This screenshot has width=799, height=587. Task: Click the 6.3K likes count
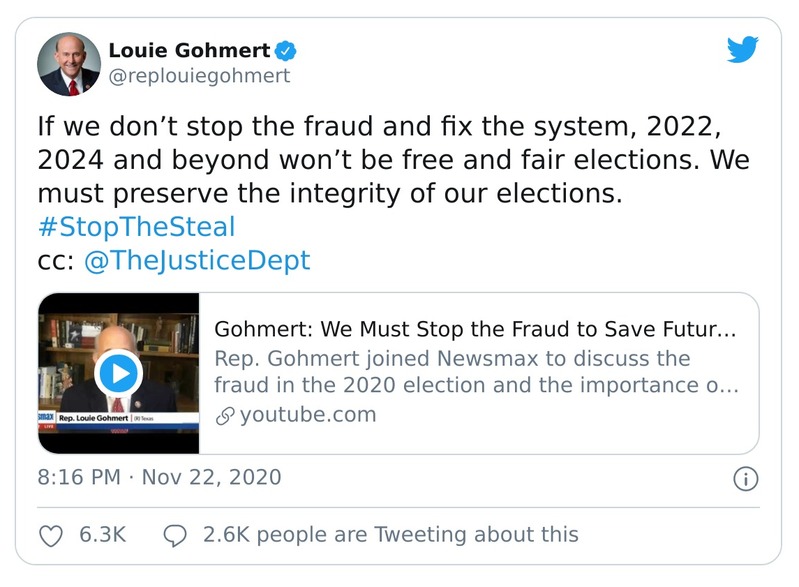(103, 535)
